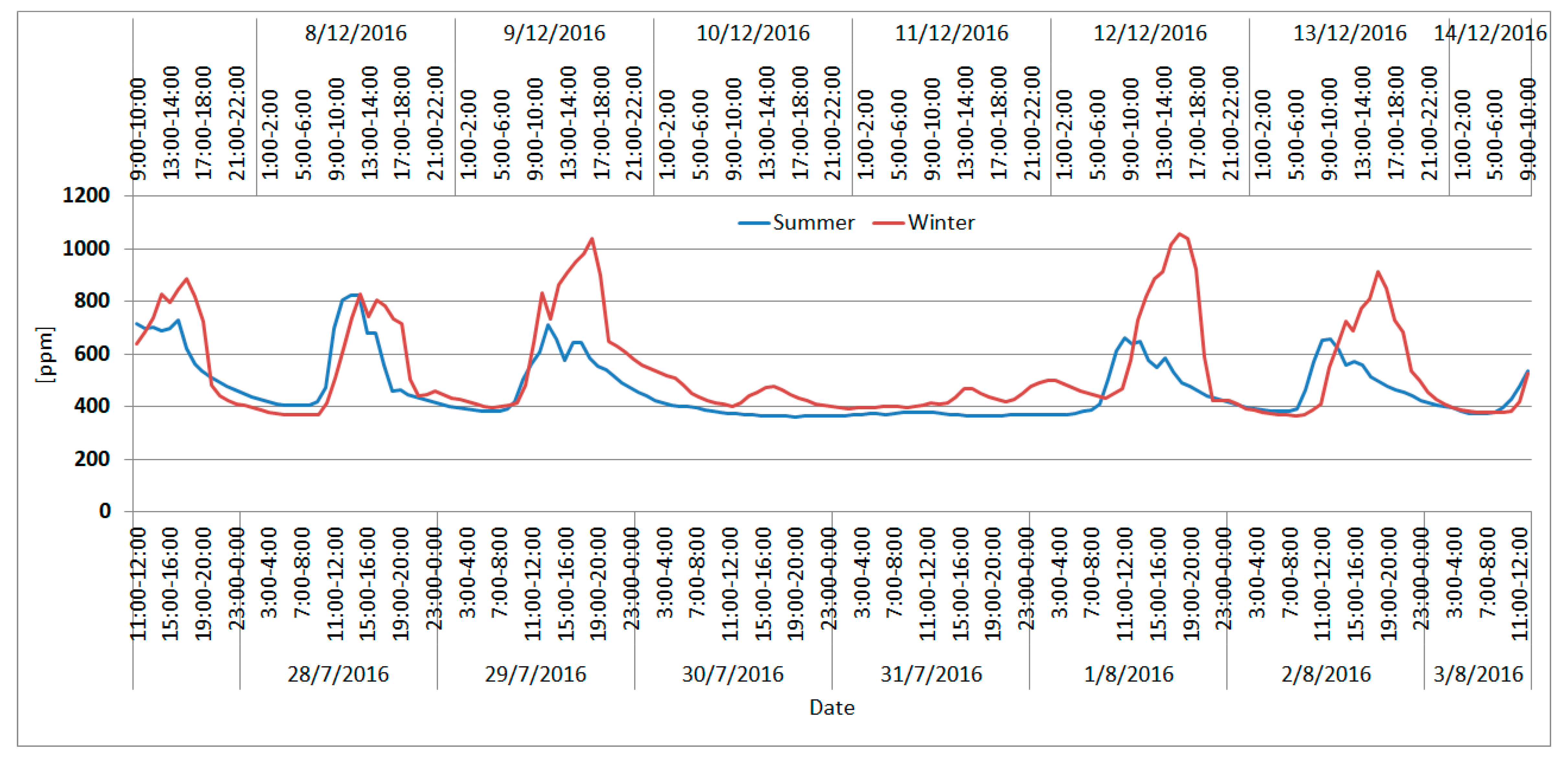Click the Winter peak near 9/12/2016 evening

pos(592,239)
